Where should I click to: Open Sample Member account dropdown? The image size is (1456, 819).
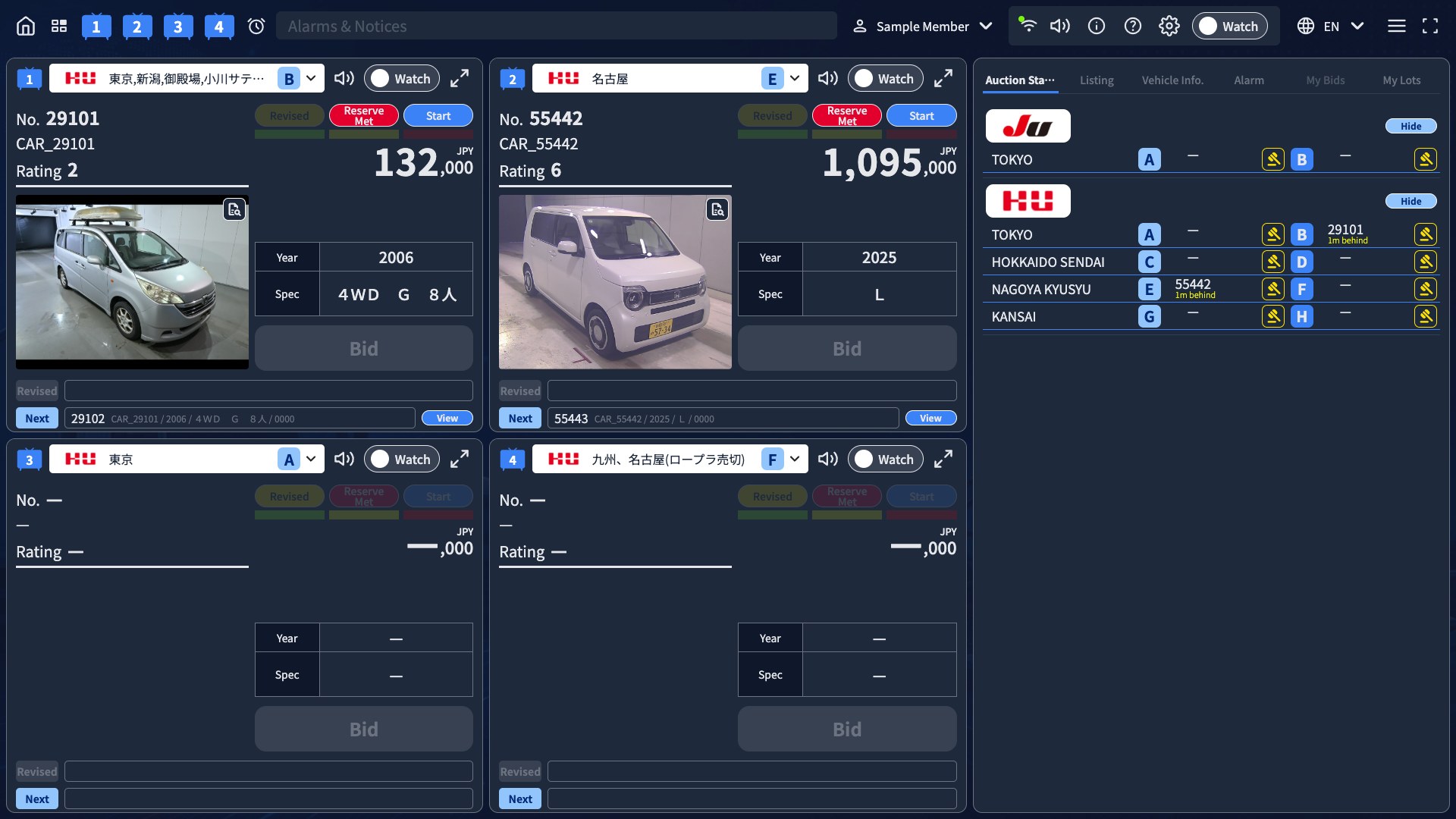[923, 27]
